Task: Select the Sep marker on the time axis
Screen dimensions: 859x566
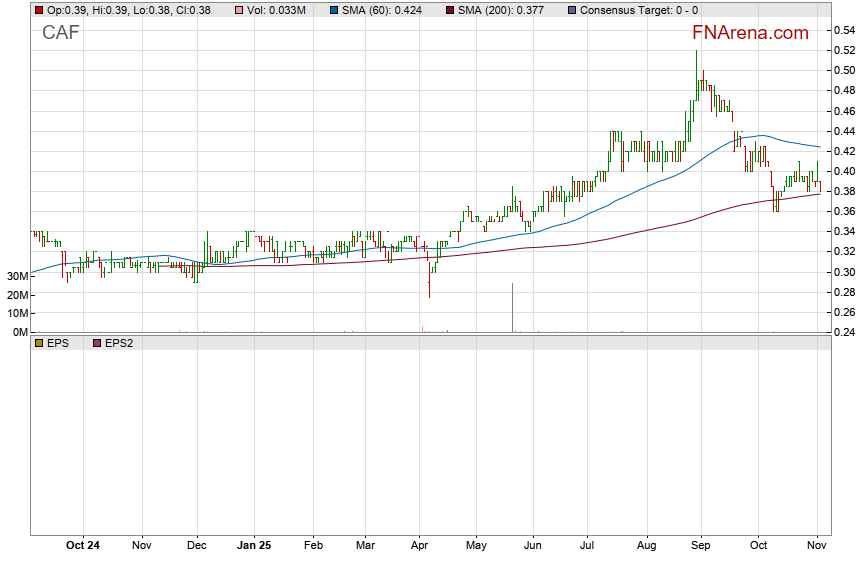Action: pos(700,546)
